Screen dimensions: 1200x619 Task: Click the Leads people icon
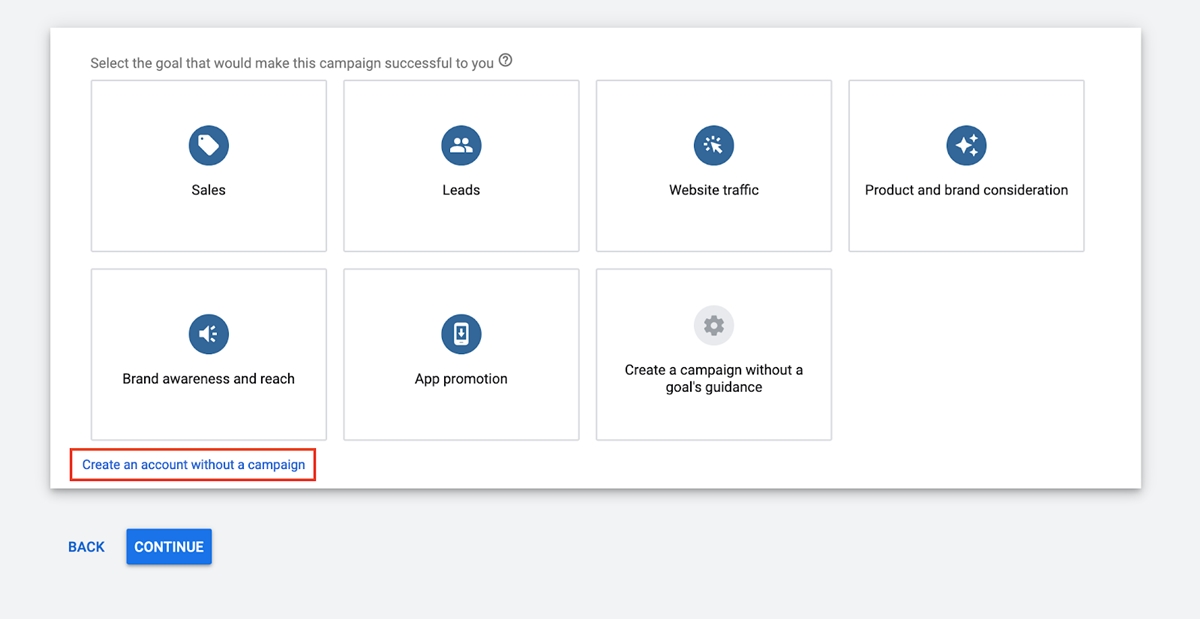pyautogui.click(x=461, y=146)
